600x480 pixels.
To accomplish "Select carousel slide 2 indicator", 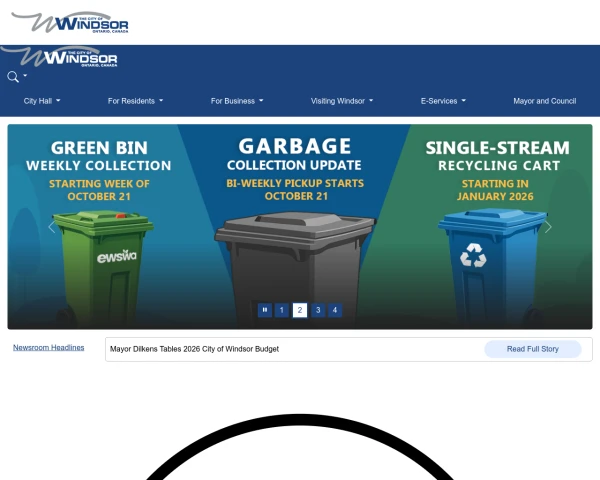I will 300,310.
